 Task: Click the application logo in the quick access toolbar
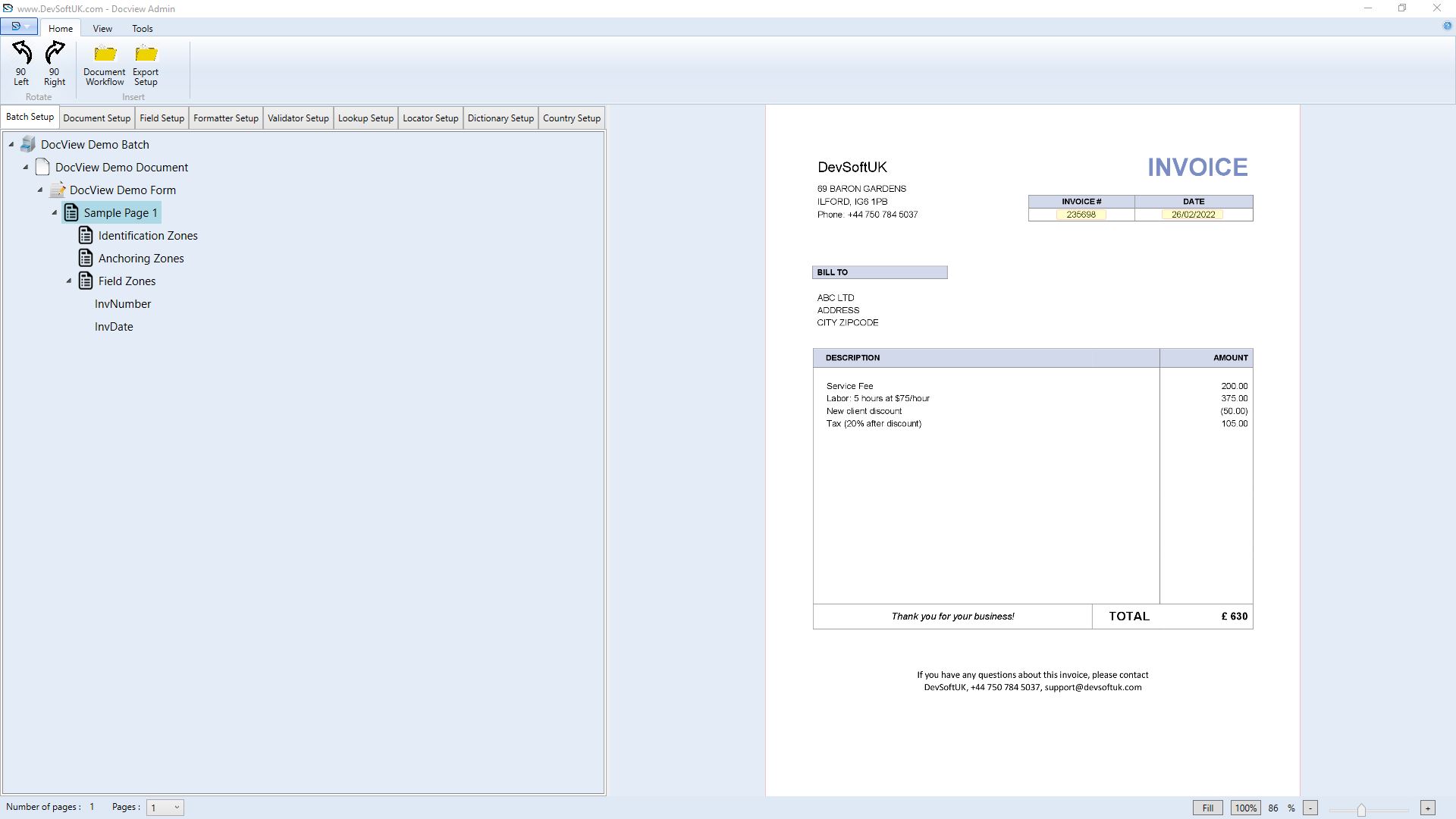[15, 25]
